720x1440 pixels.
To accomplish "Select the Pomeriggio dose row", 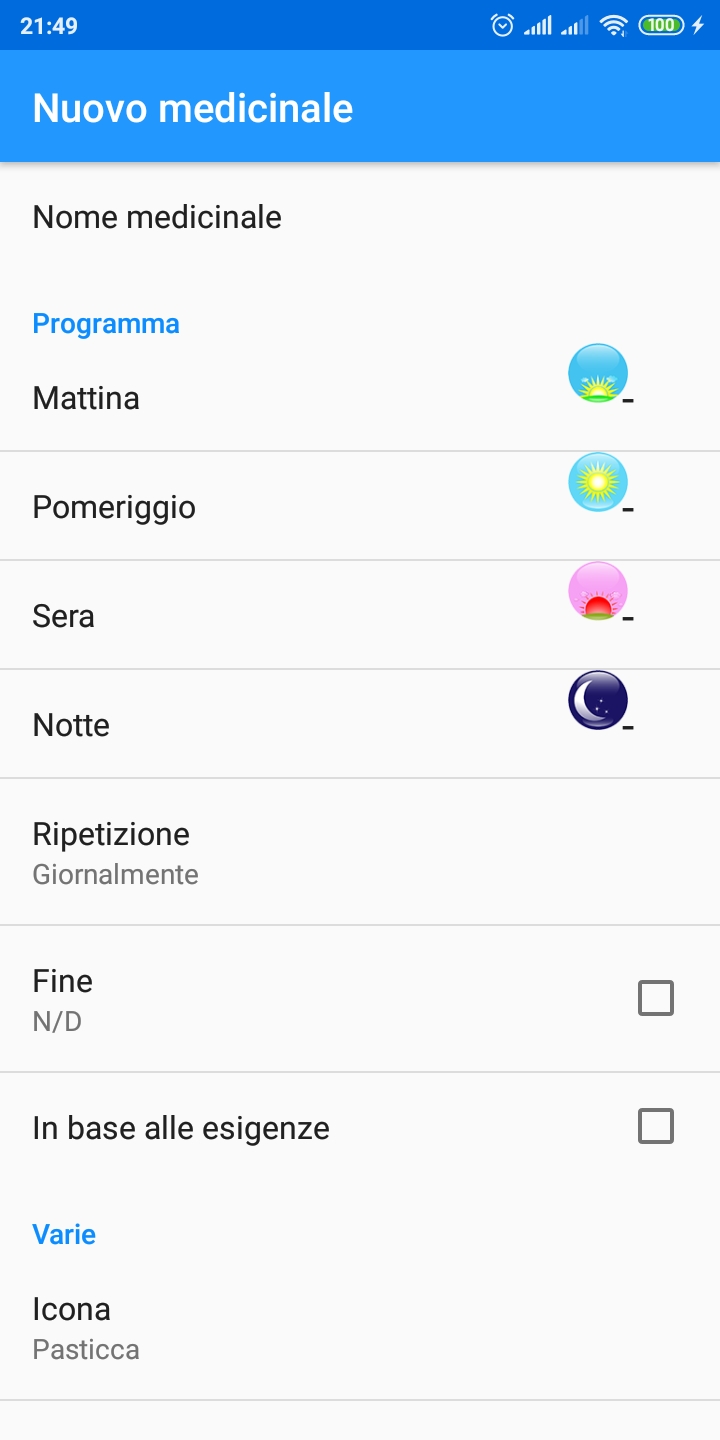I will pos(300,507).
